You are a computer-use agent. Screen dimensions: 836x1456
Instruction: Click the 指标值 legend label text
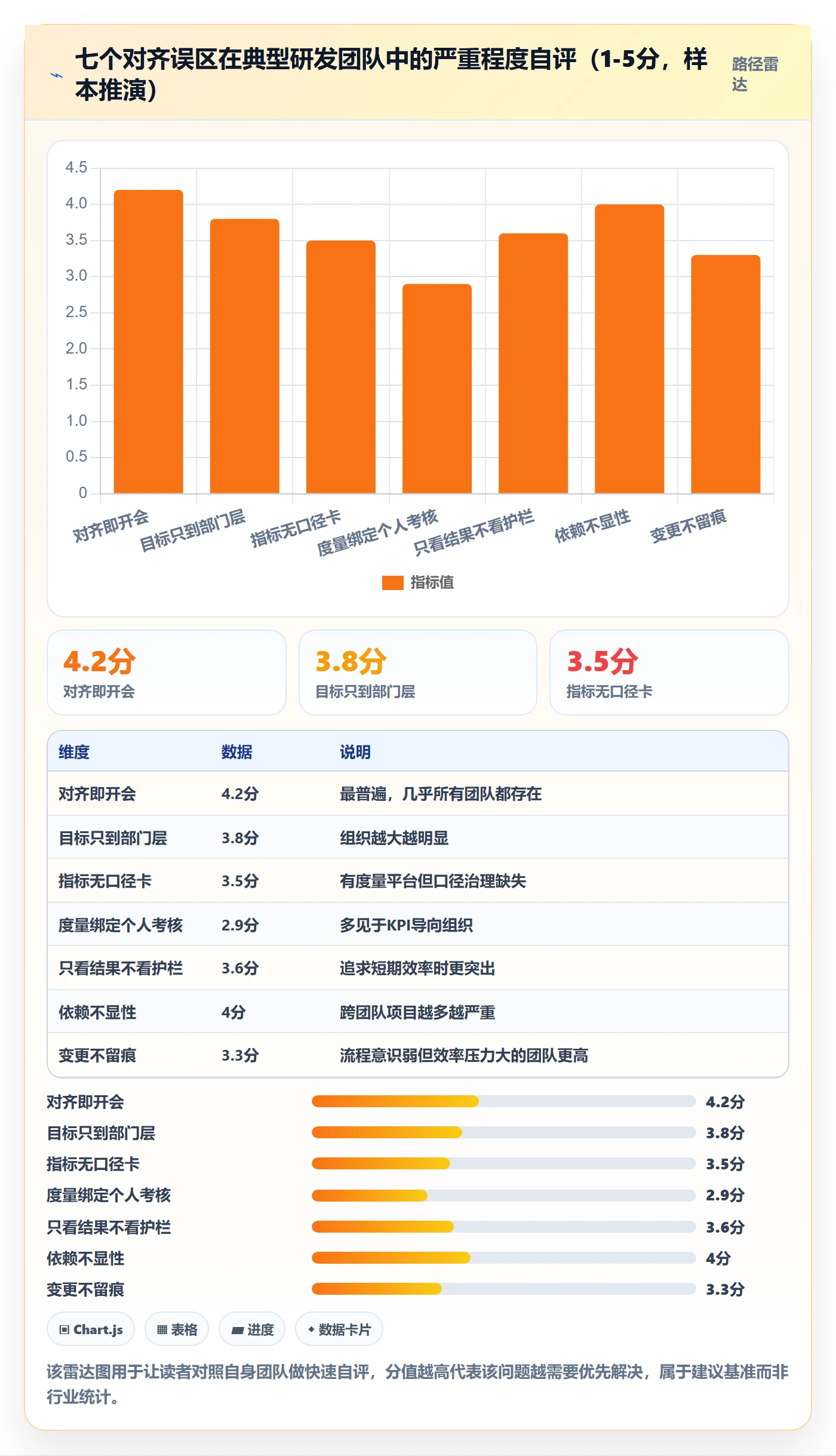[x=432, y=583]
